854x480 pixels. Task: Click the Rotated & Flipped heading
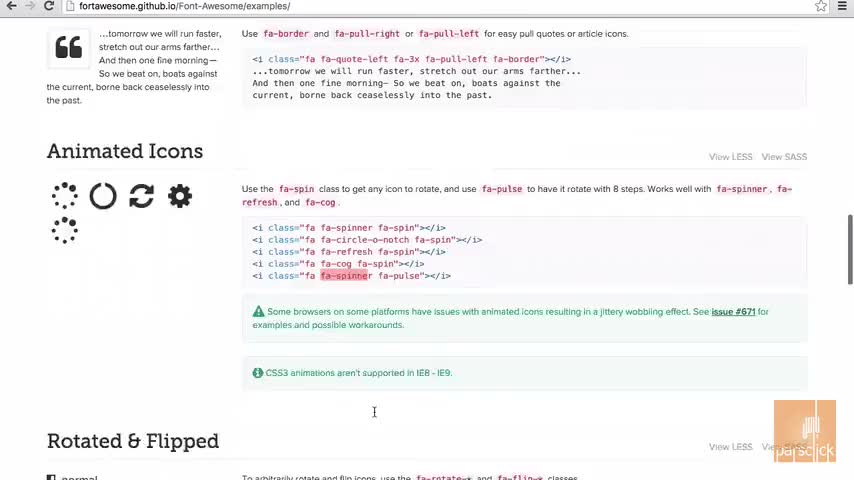point(133,441)
